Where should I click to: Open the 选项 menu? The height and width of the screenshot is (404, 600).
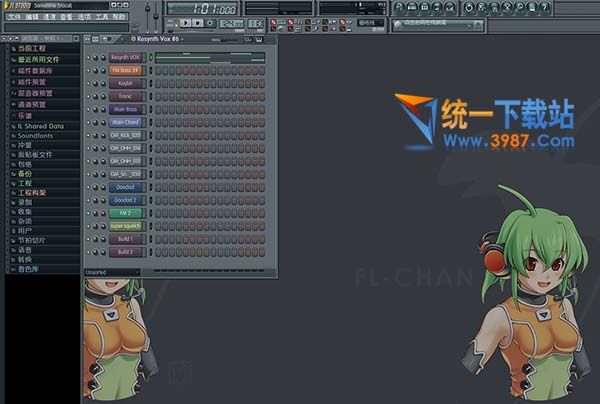point(84,17)
